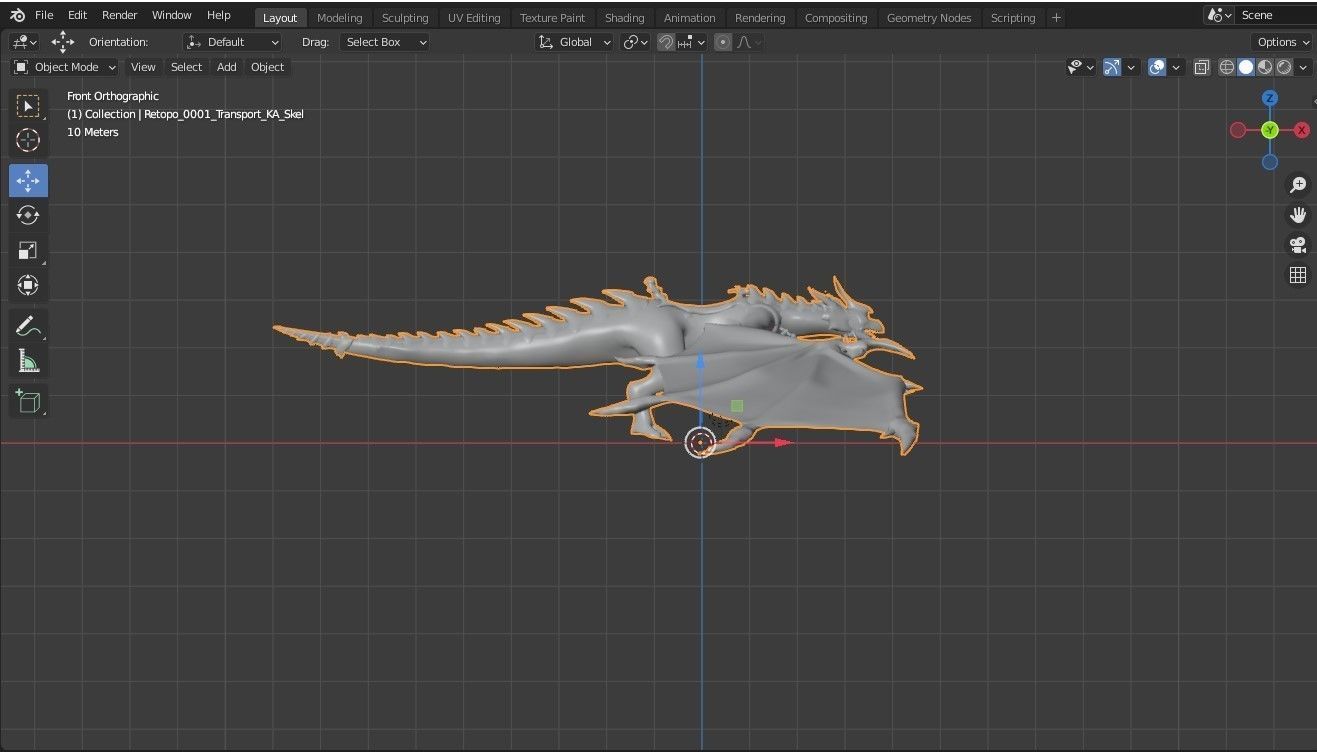
Task: Click the pan hand viewport icon
Action: (1298, 215)
